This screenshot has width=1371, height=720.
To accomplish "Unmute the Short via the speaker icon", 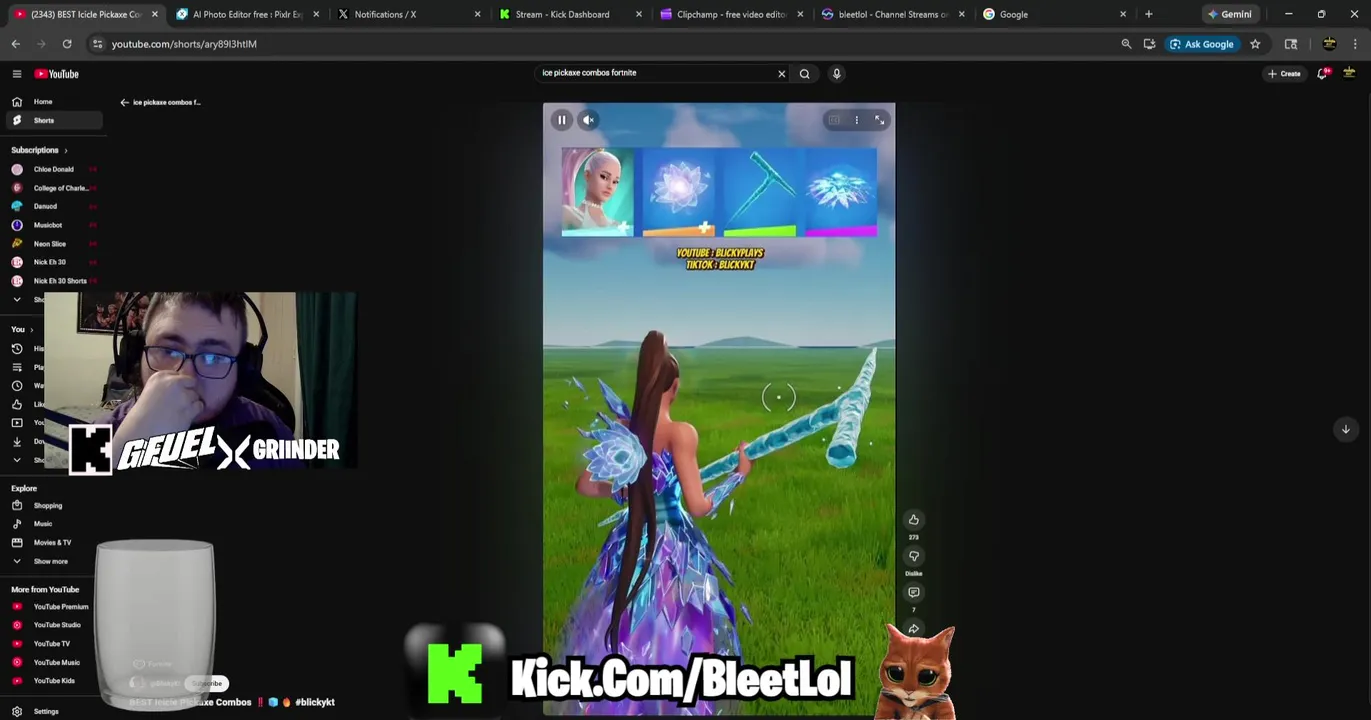I will click(589, 120).
